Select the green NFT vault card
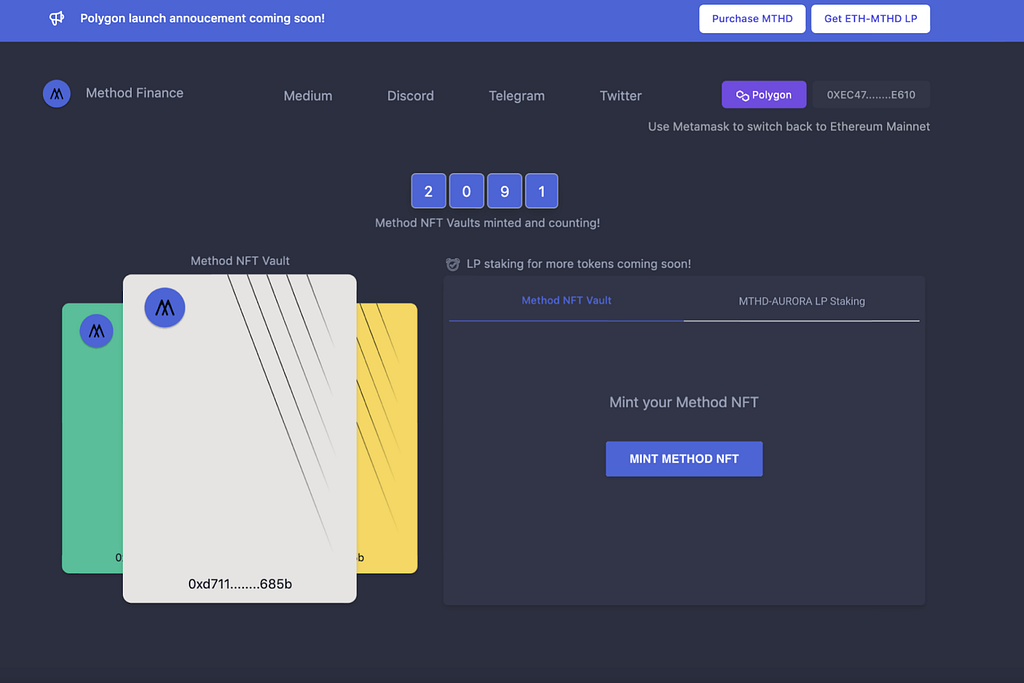1024x683 pixels. [x=92, y=438]
